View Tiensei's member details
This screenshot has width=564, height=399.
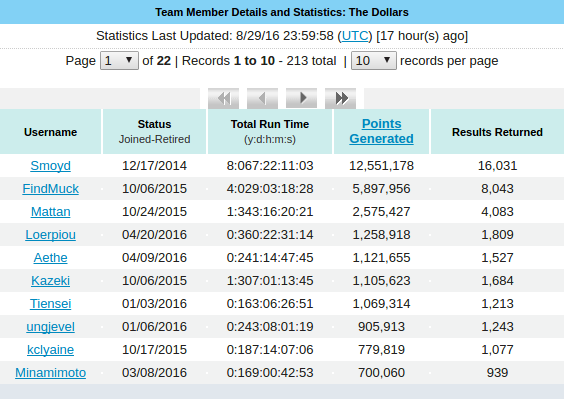[50, 304]
